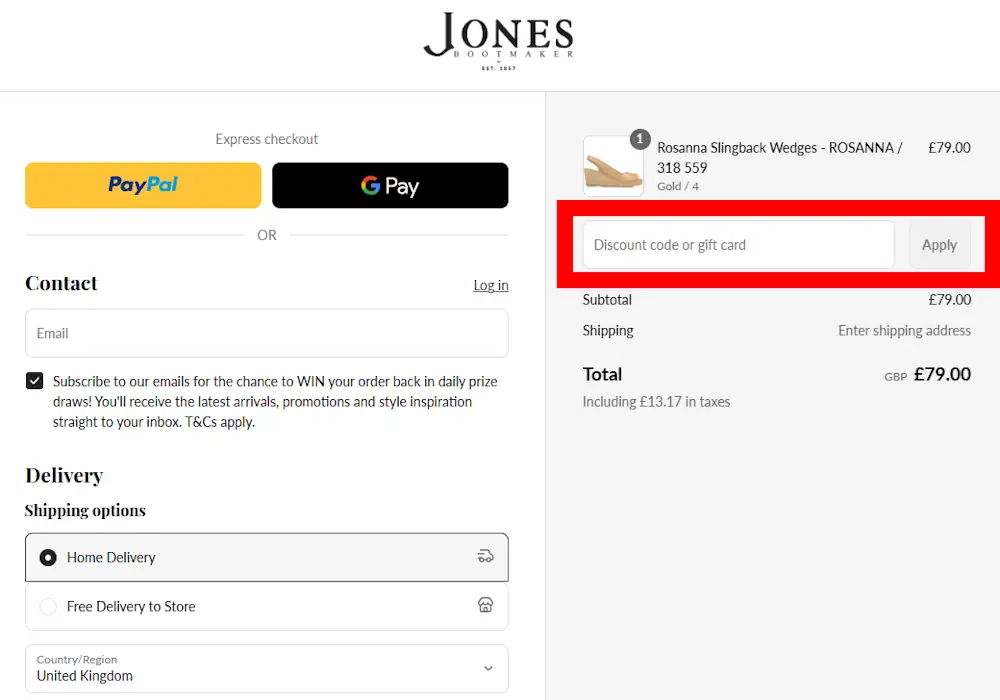Click the Email input field under Contact
1000x700 pixels.
point(267,332)
